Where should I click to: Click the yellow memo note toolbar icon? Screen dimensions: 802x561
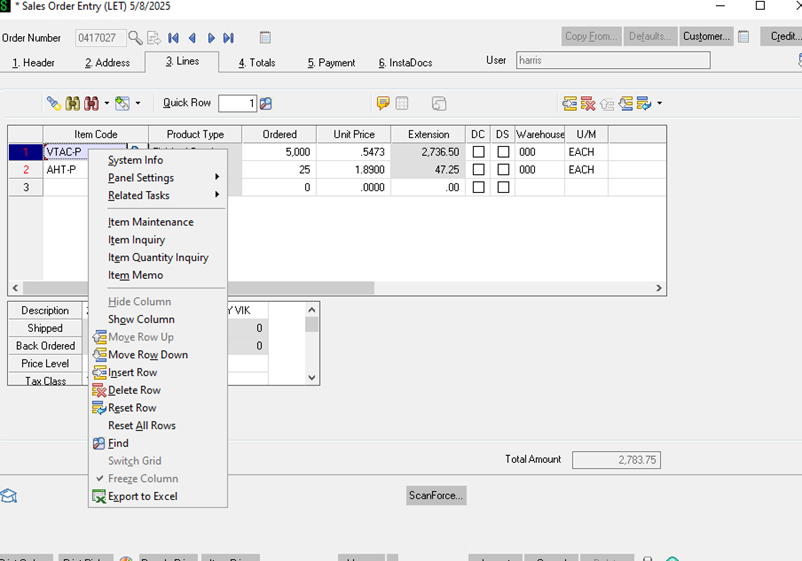point(383,103)
